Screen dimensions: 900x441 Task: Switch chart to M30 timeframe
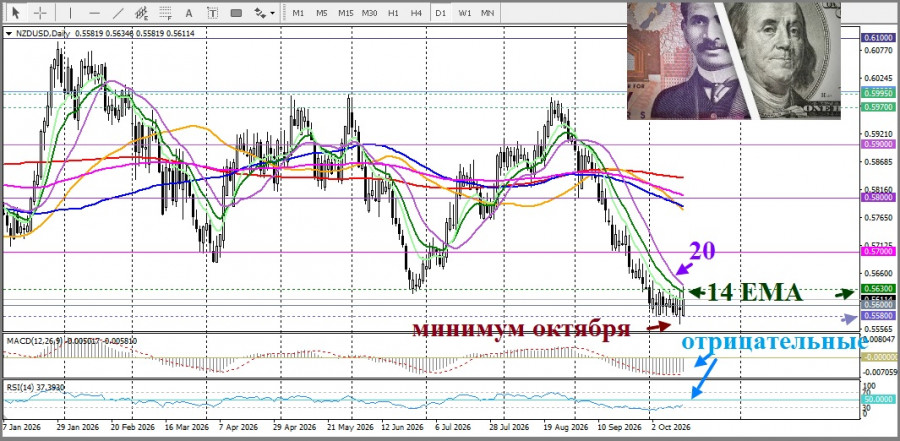[369, 13]
